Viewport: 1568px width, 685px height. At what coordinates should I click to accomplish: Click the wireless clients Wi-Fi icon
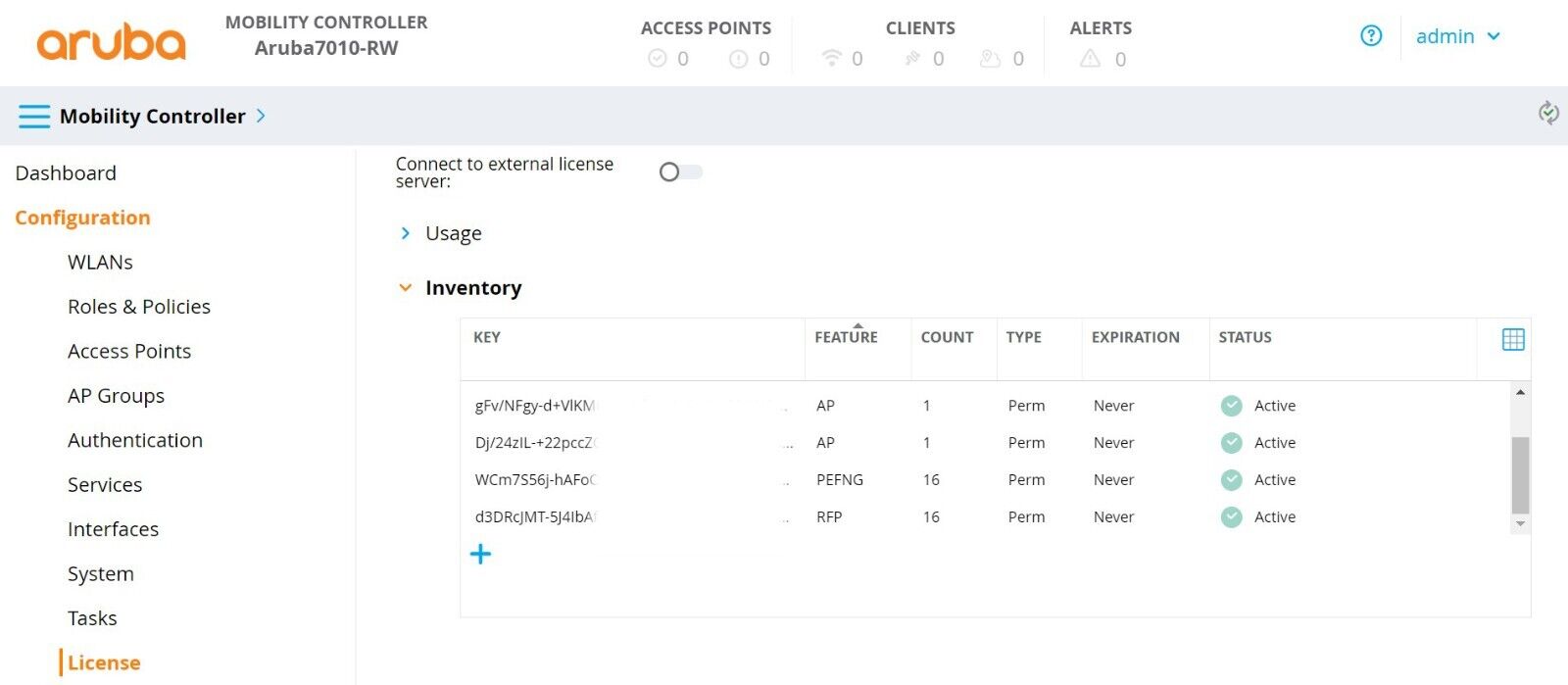pyautogui.click(x=831, y=59)
